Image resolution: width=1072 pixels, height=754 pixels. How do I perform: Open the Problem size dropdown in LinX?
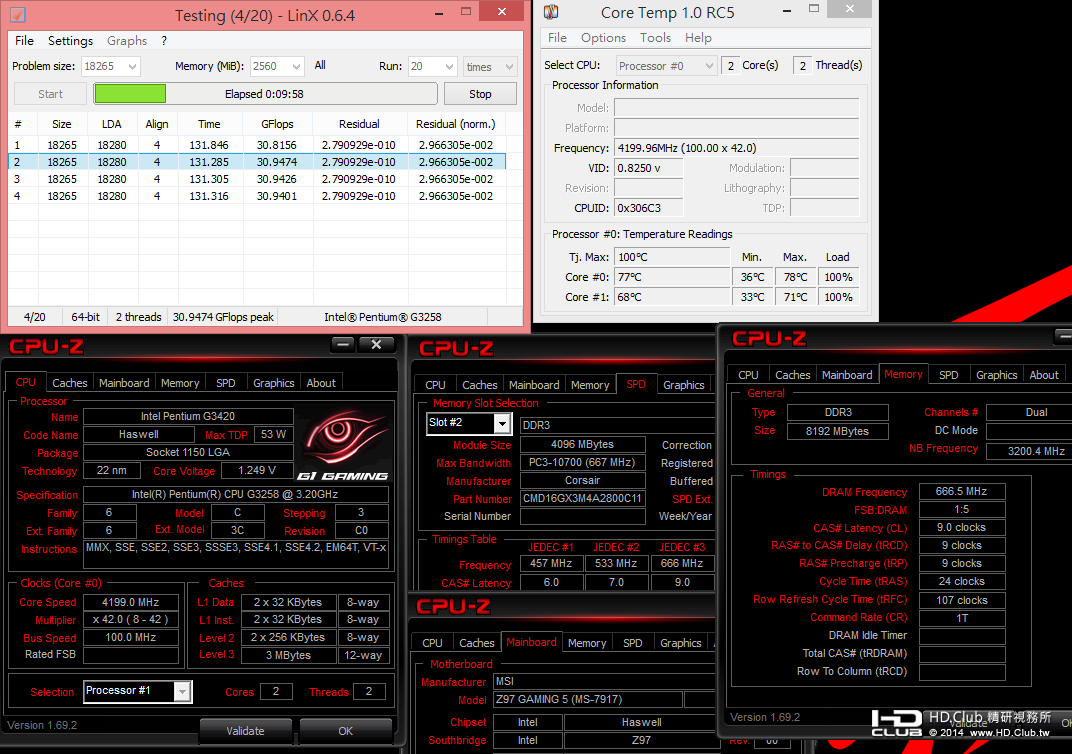pyautogui.click(x=111, y=66)
